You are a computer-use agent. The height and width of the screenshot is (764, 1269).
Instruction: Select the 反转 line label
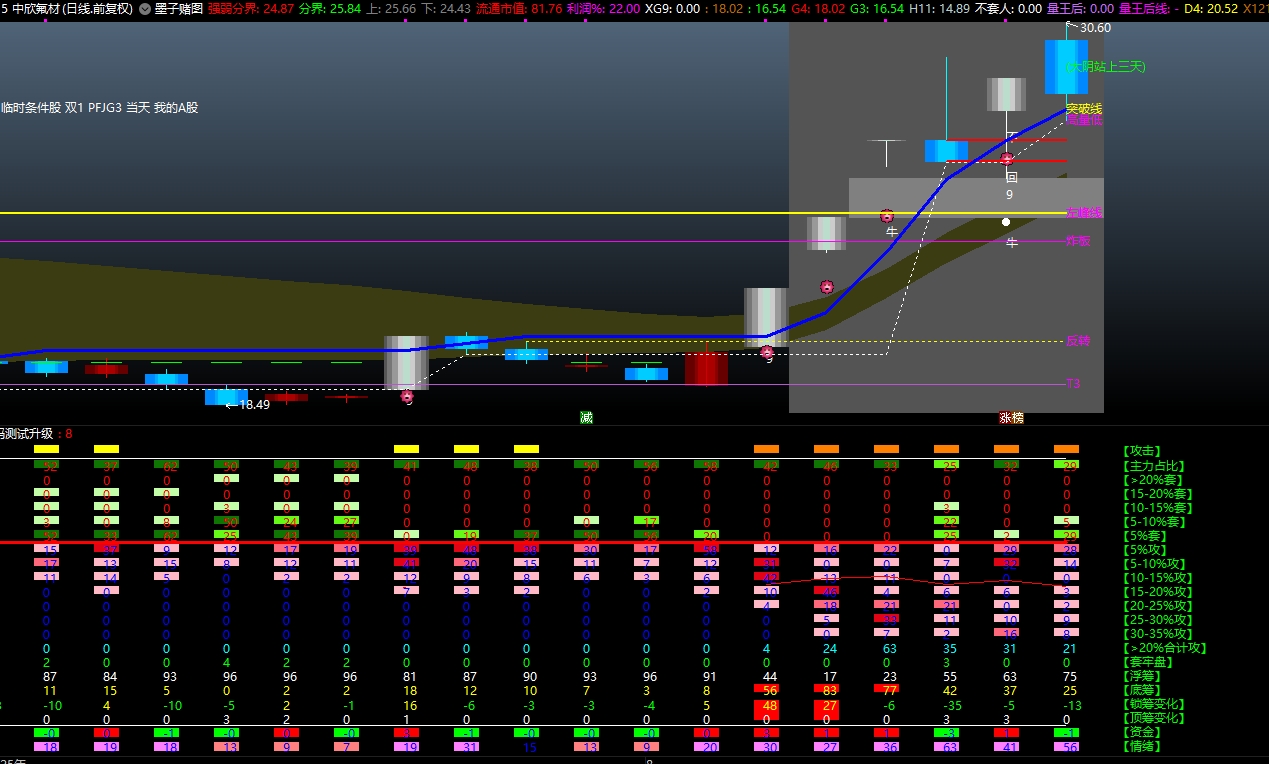click(x=1078, y=341)
